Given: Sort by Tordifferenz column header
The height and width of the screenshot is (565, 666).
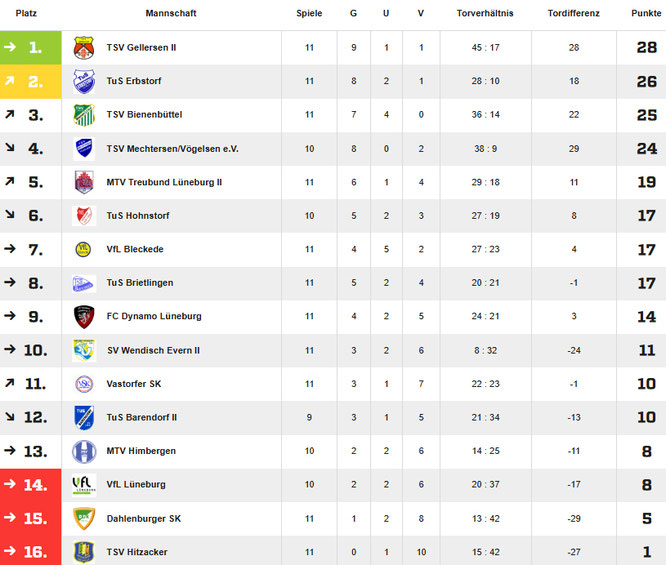Looking at the screenshot, I should pos(574,14).
